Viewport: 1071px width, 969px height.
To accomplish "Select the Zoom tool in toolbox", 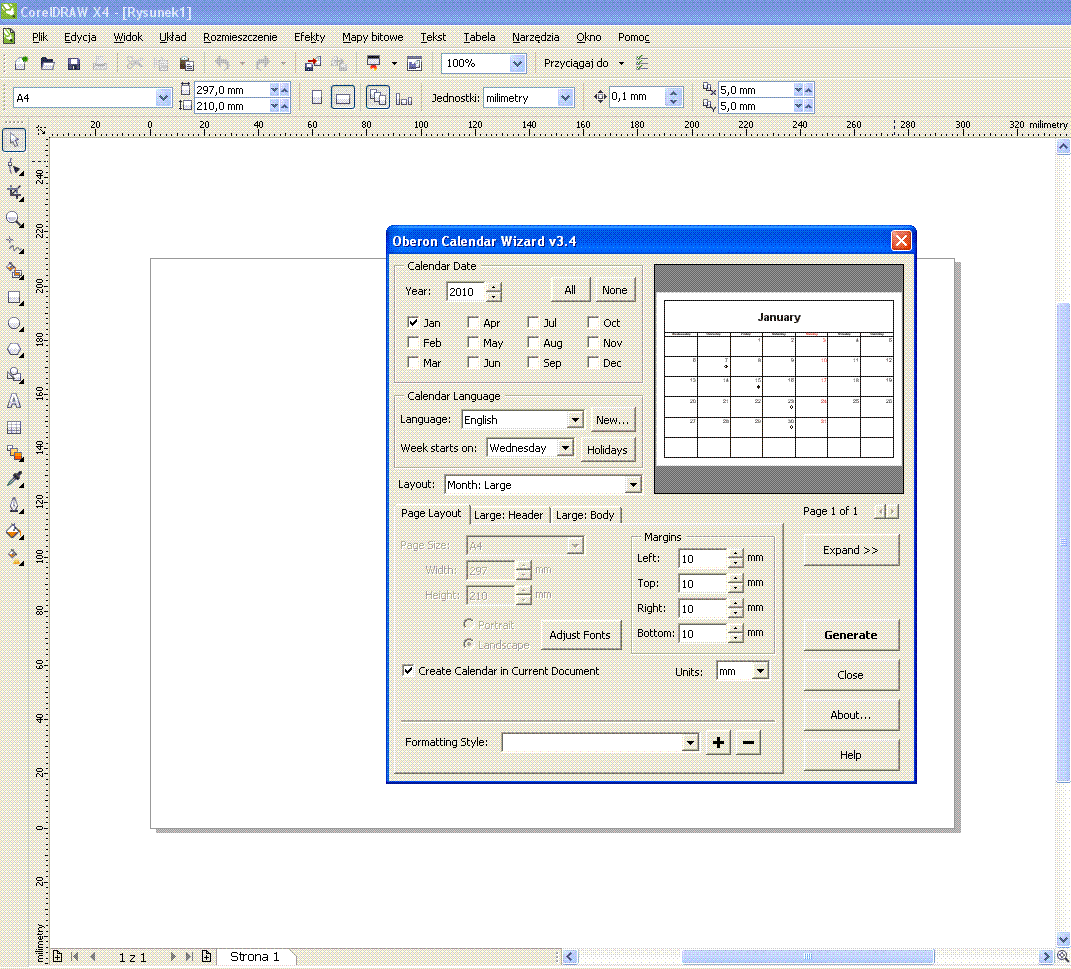I will click(14, 218).
